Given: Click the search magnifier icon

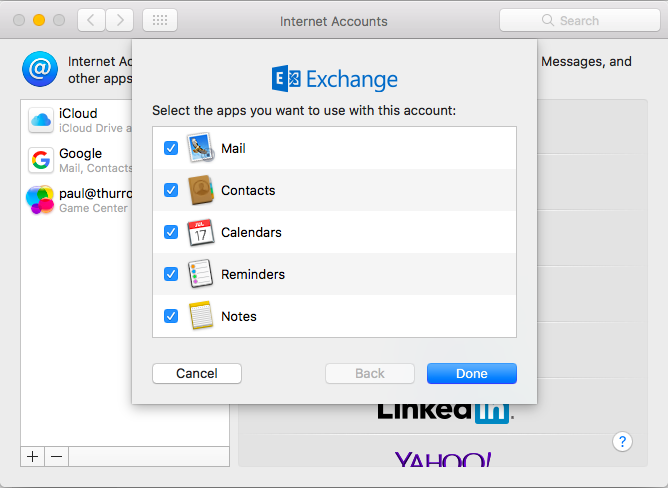Looking at the screenshot, I should (x=547, y=20).
